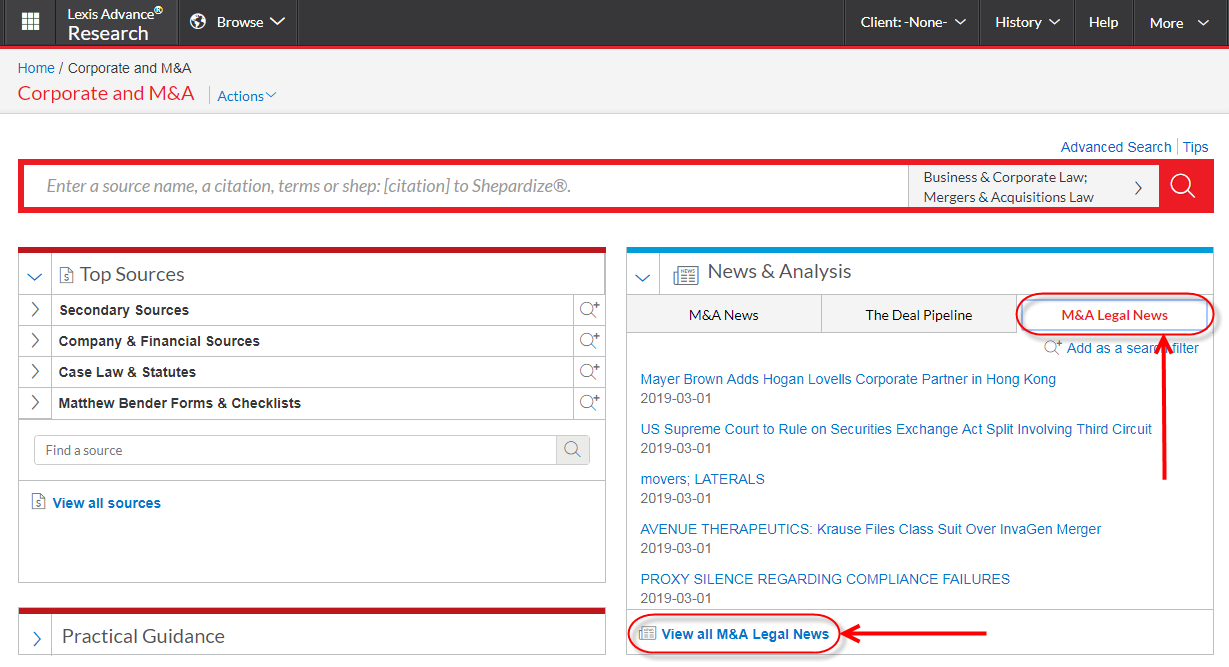This screenshot has width=1229, height=667.
Task: Click the Corporate and M&A page title
Action: [106, 93]
